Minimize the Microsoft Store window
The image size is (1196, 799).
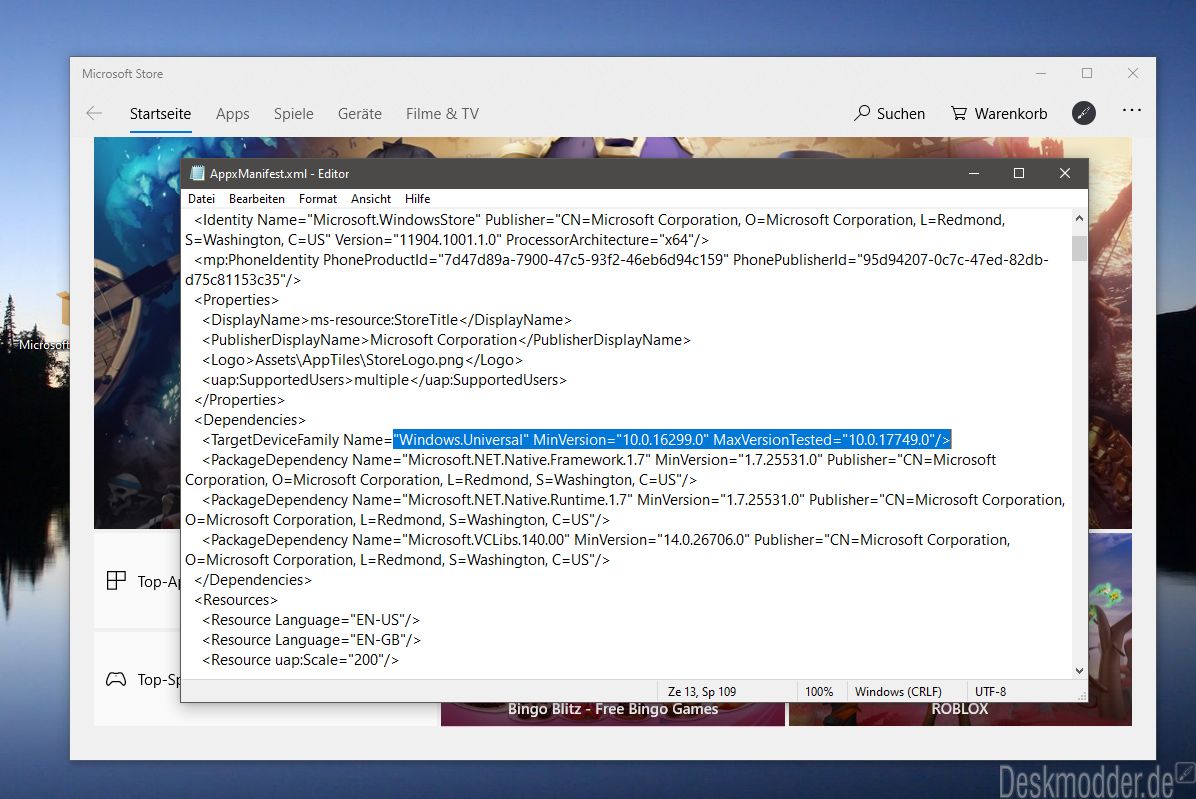point(1041,73)
